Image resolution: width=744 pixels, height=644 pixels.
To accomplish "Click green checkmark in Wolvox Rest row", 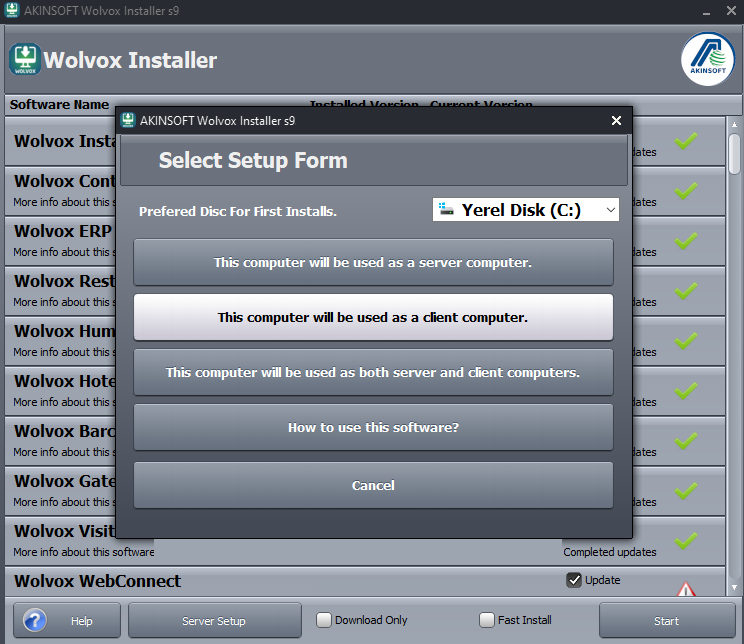I will pyautogui.click(x=686, y=290).
